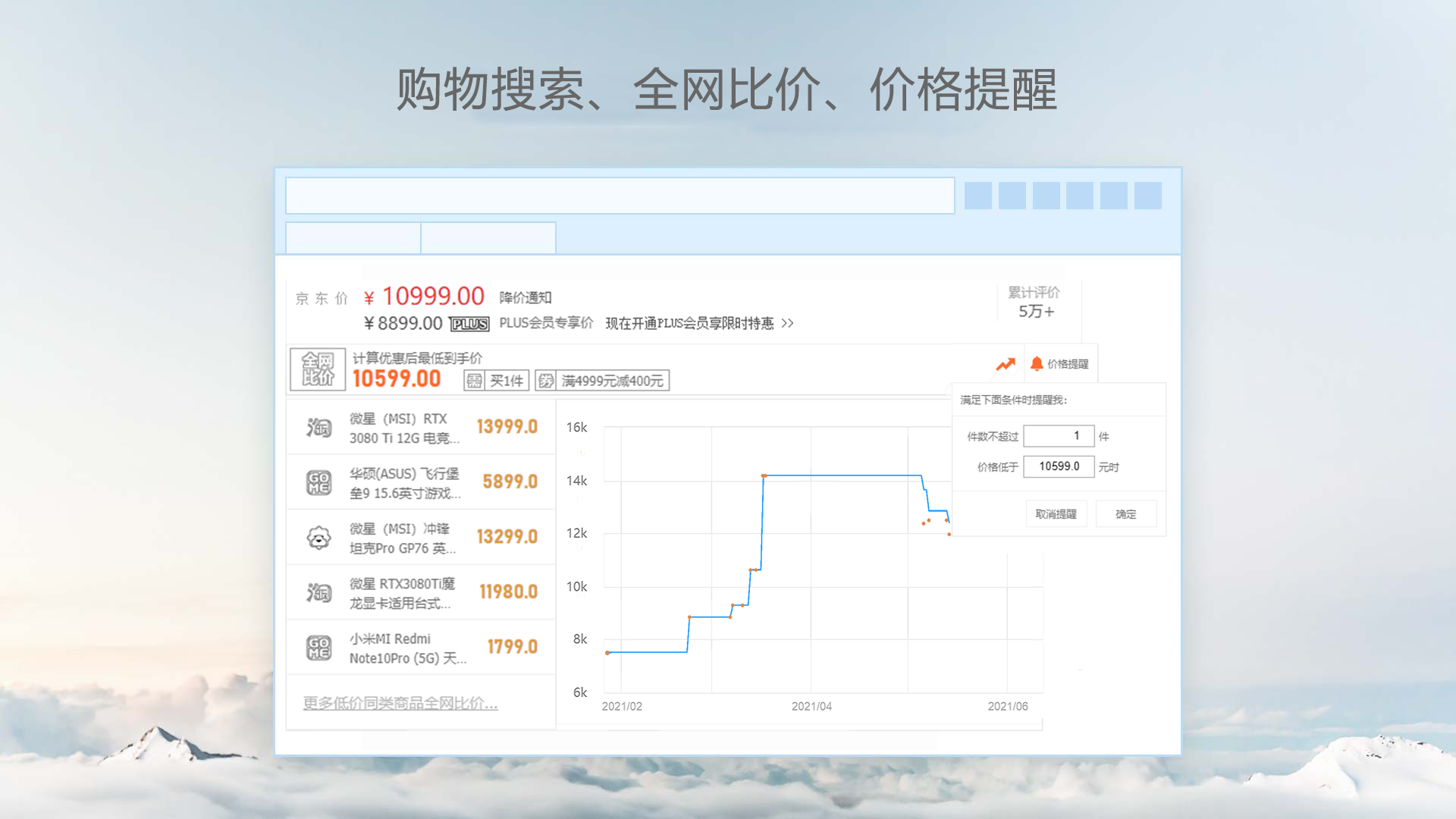Screen dimensions: 1456x819
Task: Click the PLUS badge next to ¥8899.00
Action: point(470,324)
